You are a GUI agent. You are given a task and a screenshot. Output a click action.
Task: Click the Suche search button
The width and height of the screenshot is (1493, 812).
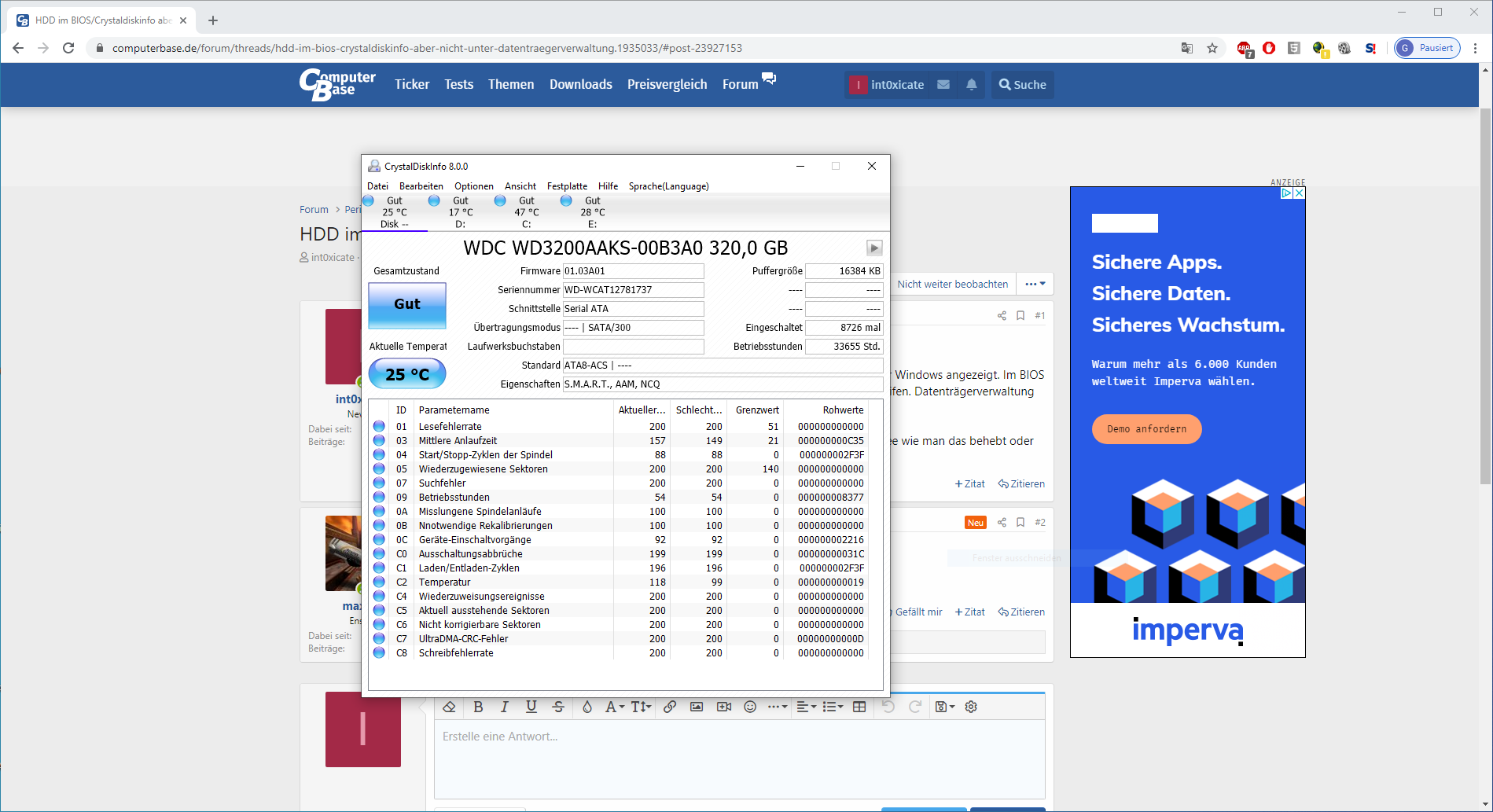click(1023, 84)
